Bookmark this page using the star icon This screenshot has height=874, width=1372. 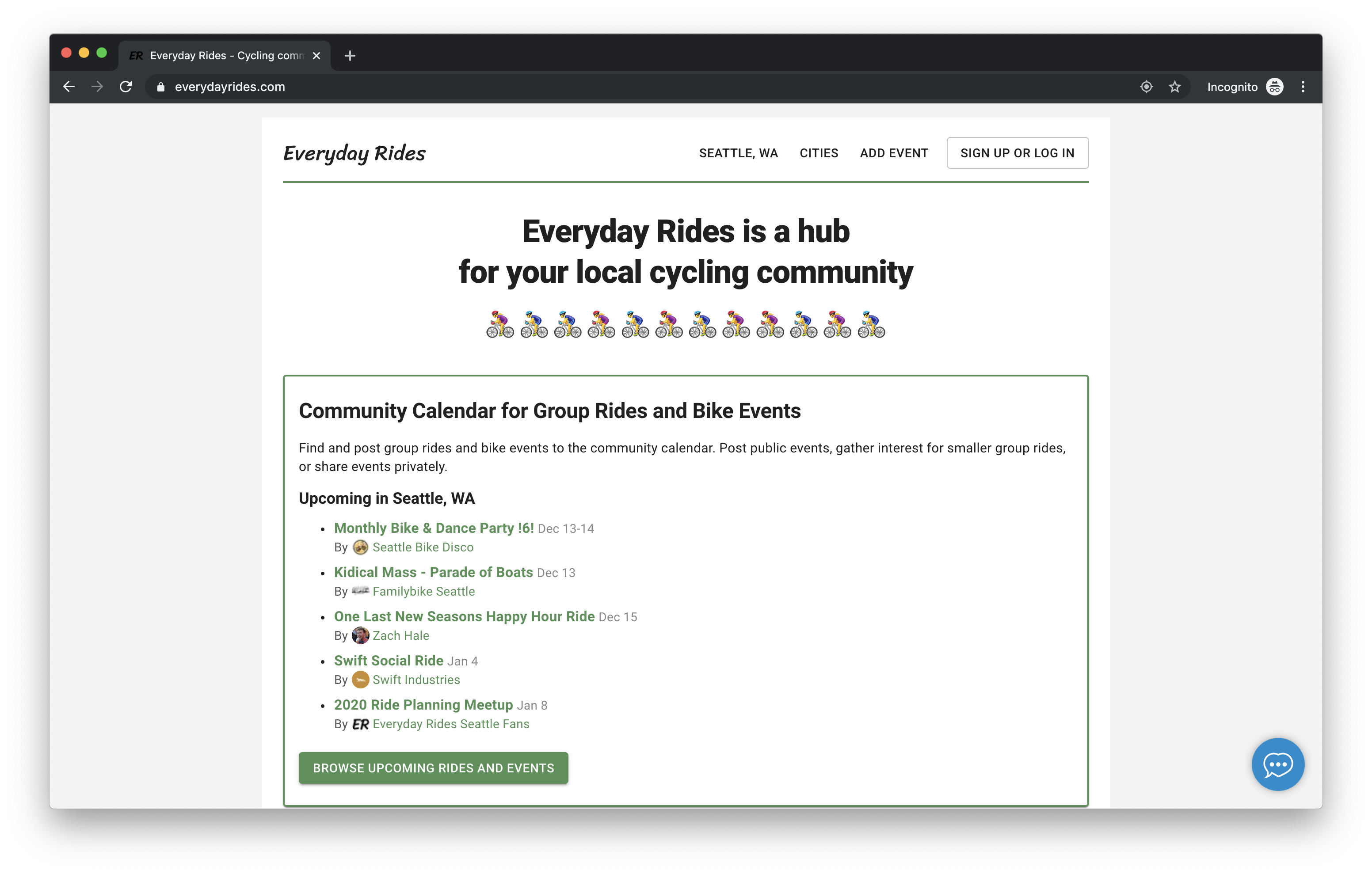pyautogui.click(x=1175, y=87)
